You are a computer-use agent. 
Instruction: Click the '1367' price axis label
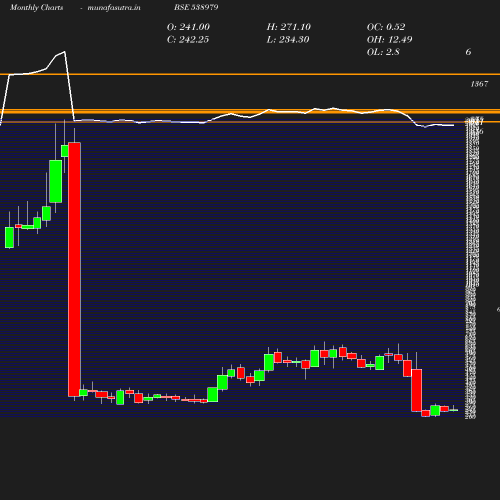coord(479,84)
